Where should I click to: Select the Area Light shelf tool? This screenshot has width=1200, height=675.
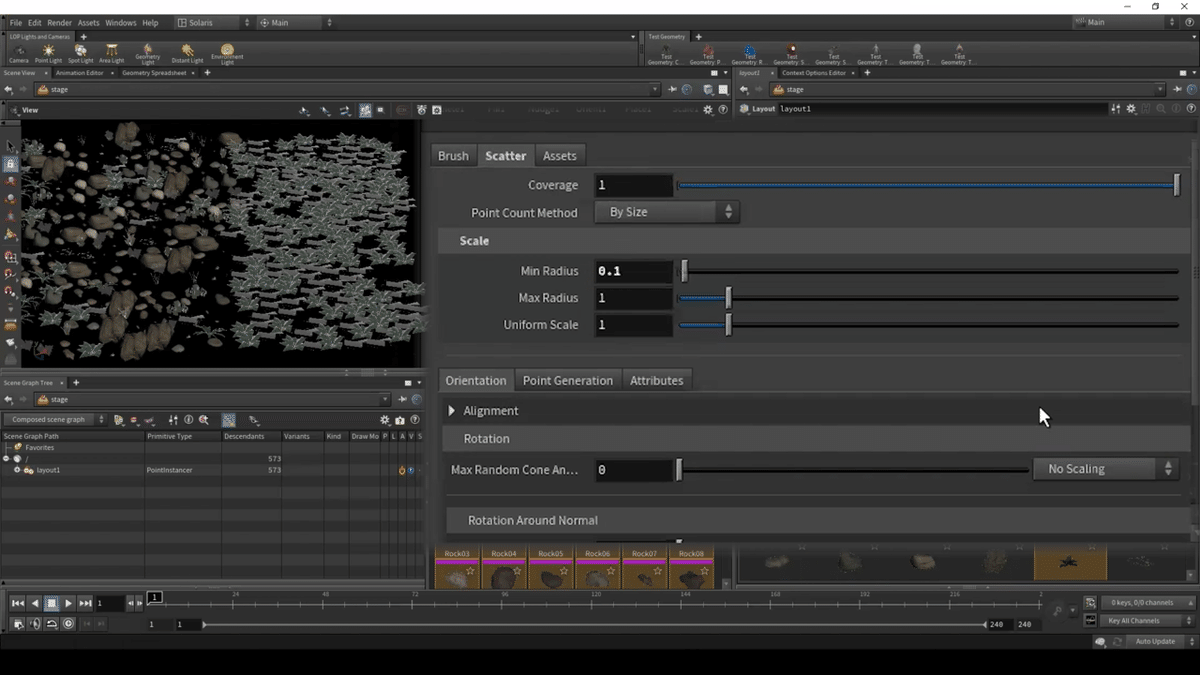[111, 52]
